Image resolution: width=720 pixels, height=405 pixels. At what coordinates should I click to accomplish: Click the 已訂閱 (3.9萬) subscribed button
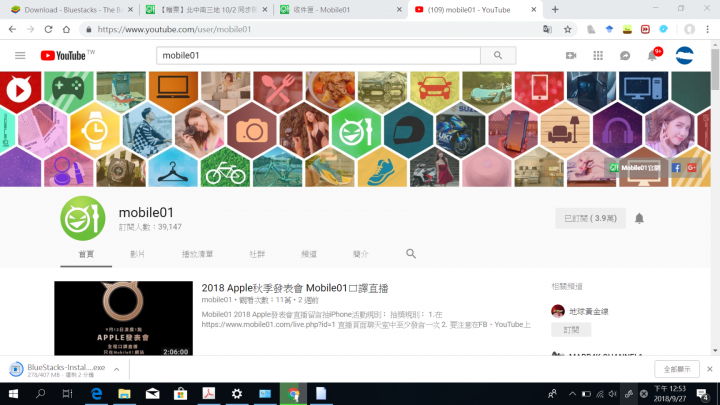pos(590,218)
